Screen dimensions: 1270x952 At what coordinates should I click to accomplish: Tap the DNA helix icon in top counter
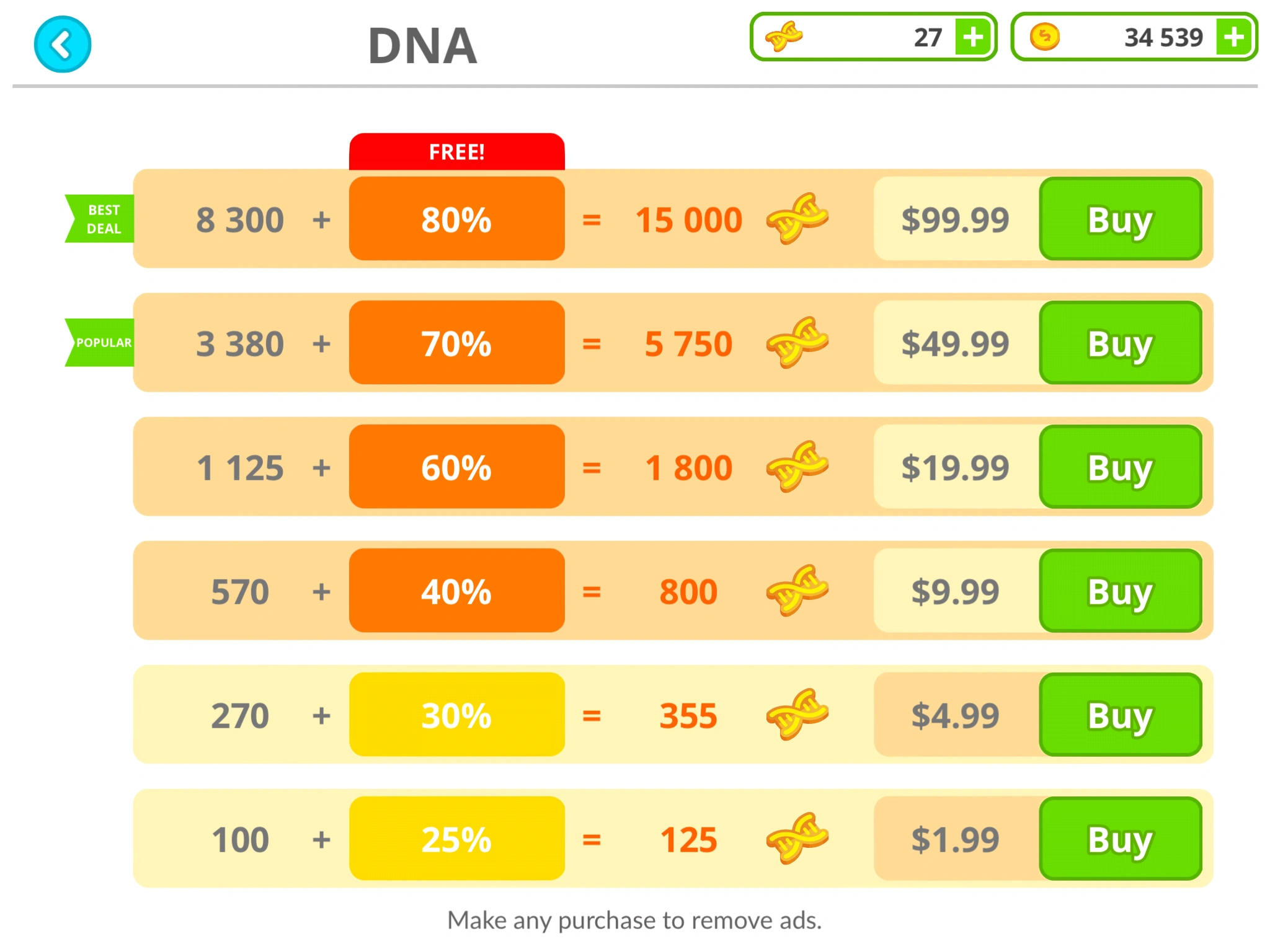pos(784,37)
